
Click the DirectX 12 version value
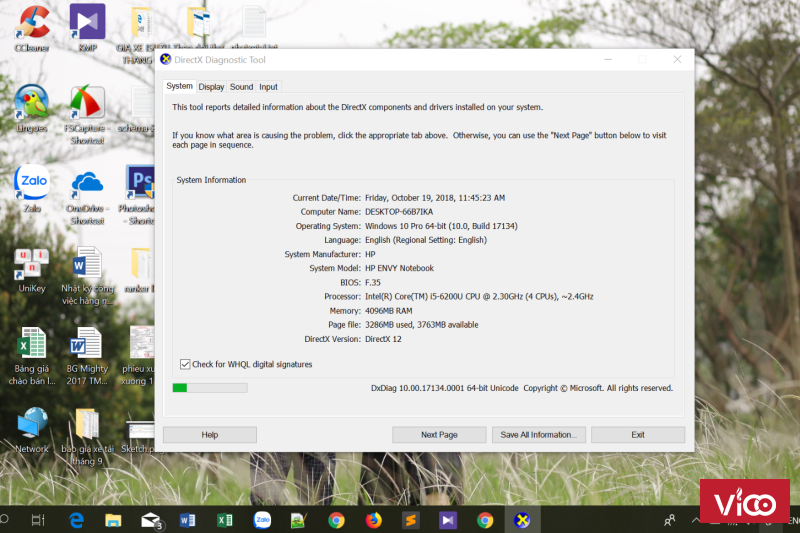(383, 339)
